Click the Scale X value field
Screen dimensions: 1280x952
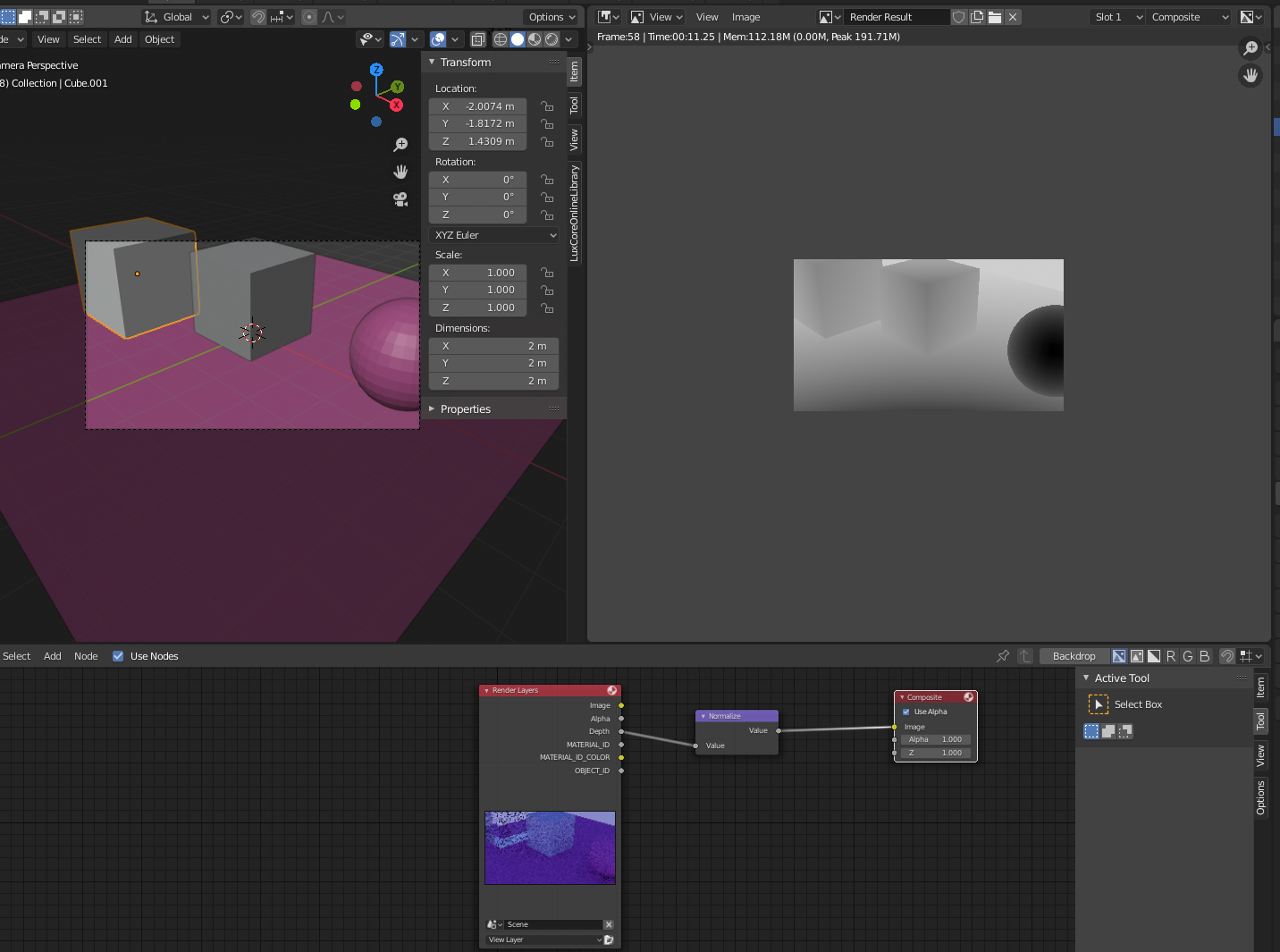coord(477,273)
